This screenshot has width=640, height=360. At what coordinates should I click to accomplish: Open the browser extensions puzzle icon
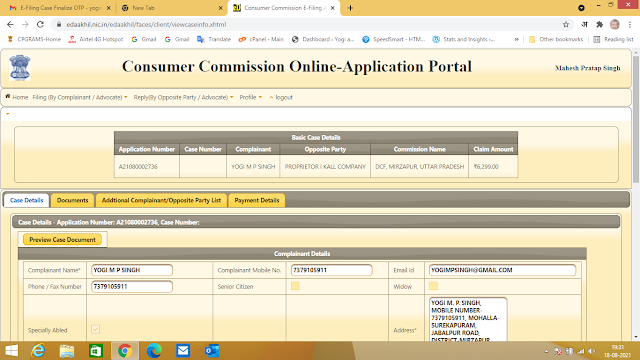599,24
